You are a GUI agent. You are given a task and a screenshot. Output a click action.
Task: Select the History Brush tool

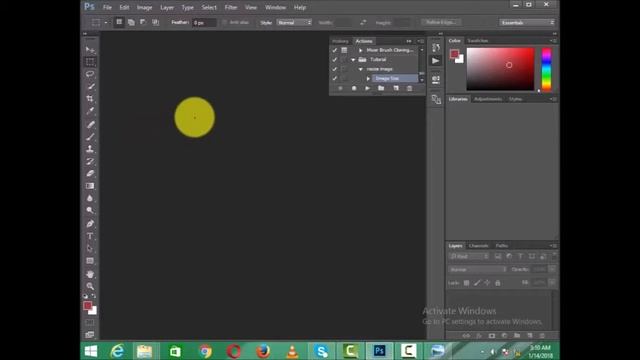coord(90,161)
